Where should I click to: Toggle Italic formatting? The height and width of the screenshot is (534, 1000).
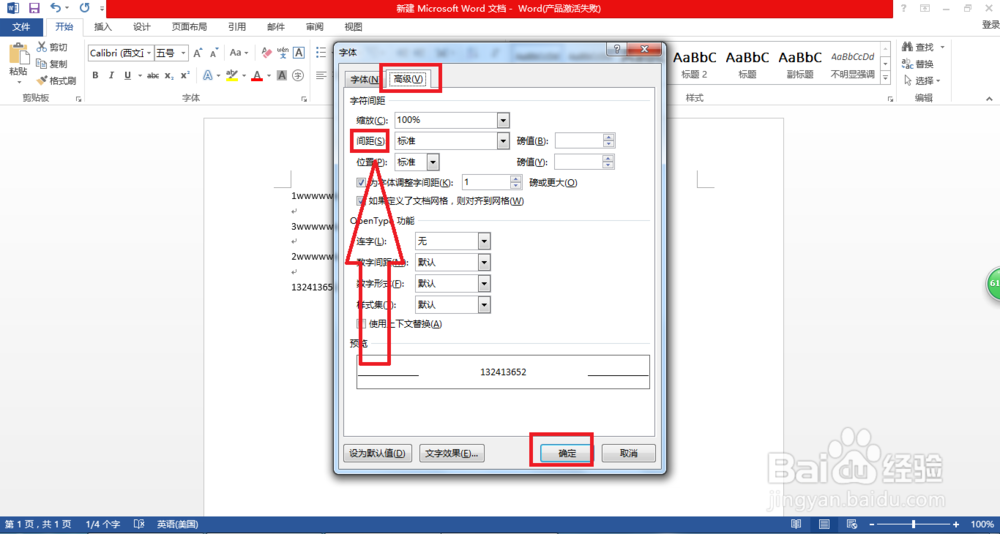click(x=112, y=75)
